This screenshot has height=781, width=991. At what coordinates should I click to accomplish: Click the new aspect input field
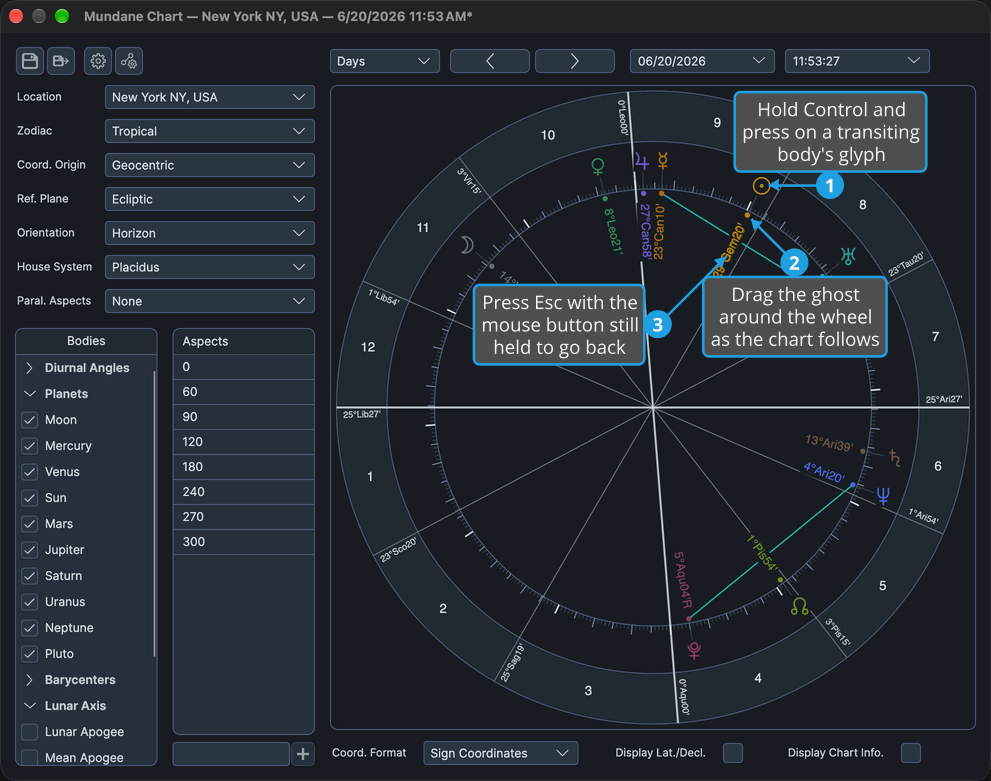pos(231,754)
